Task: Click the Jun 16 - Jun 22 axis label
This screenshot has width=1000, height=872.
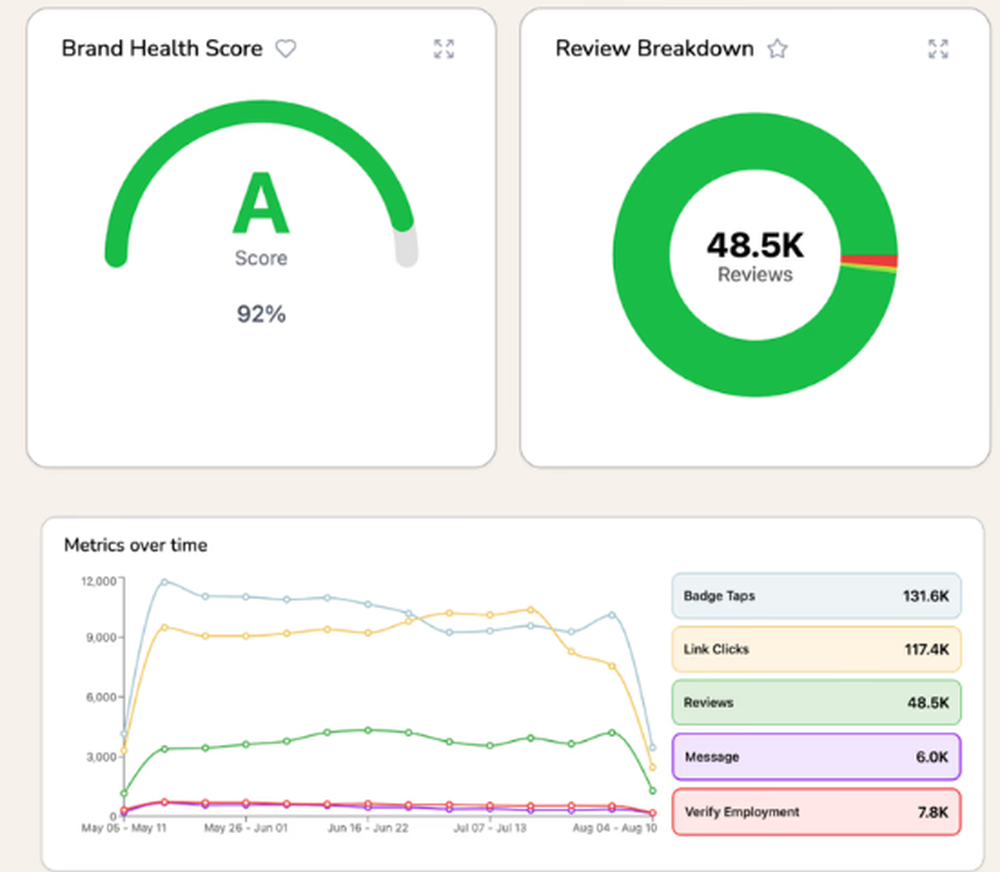Action: [x=368, y=828]
